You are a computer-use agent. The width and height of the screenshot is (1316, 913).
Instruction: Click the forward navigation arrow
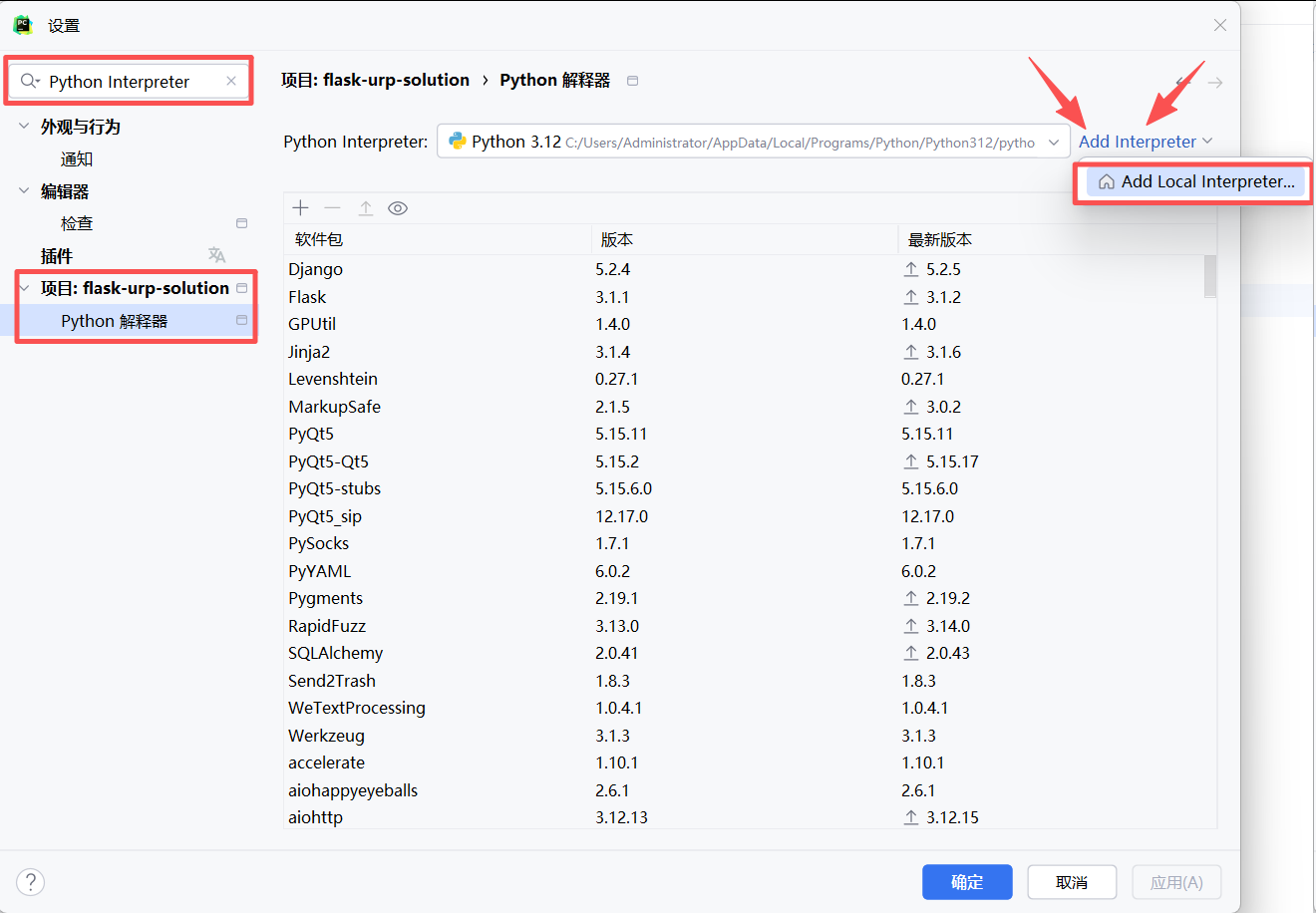coord(1215,82)
